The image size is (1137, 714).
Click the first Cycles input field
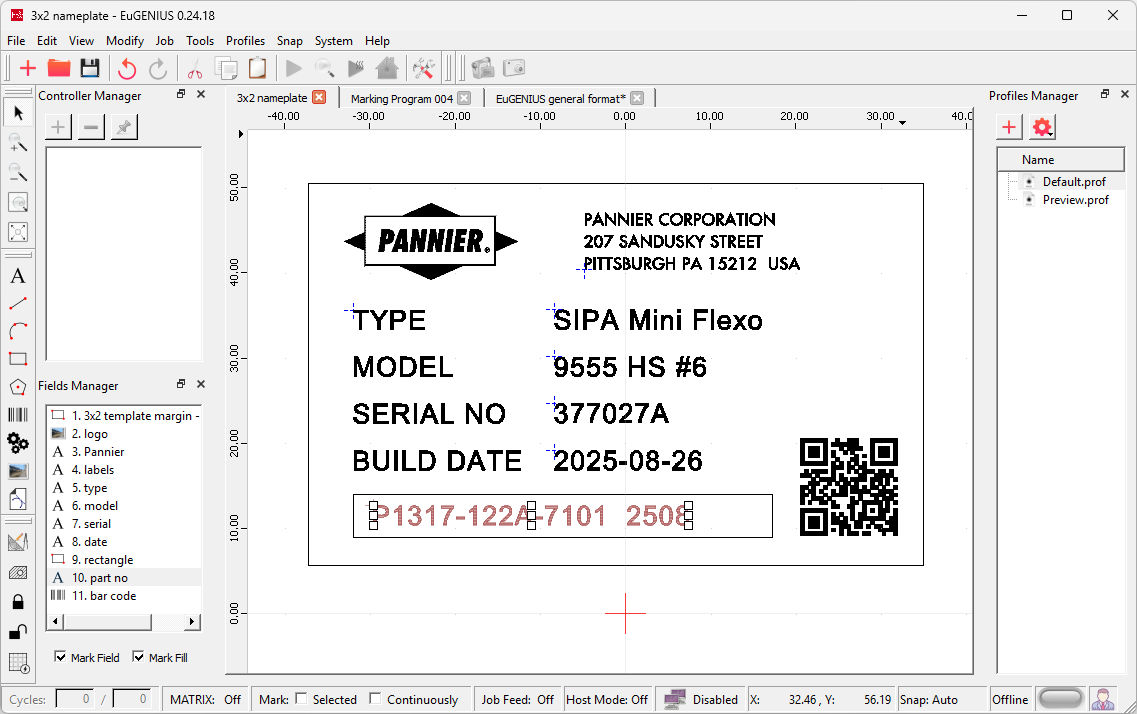click(x=75, y=699)
